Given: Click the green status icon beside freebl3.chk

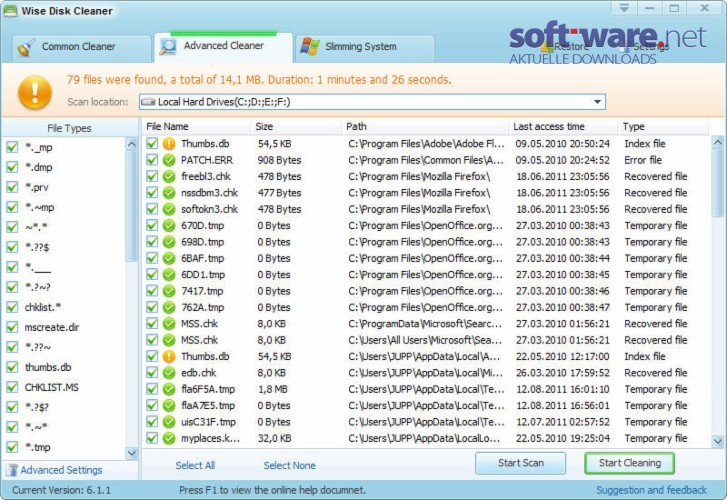Looking at the screenshot, I should click(x=169, y=177).
